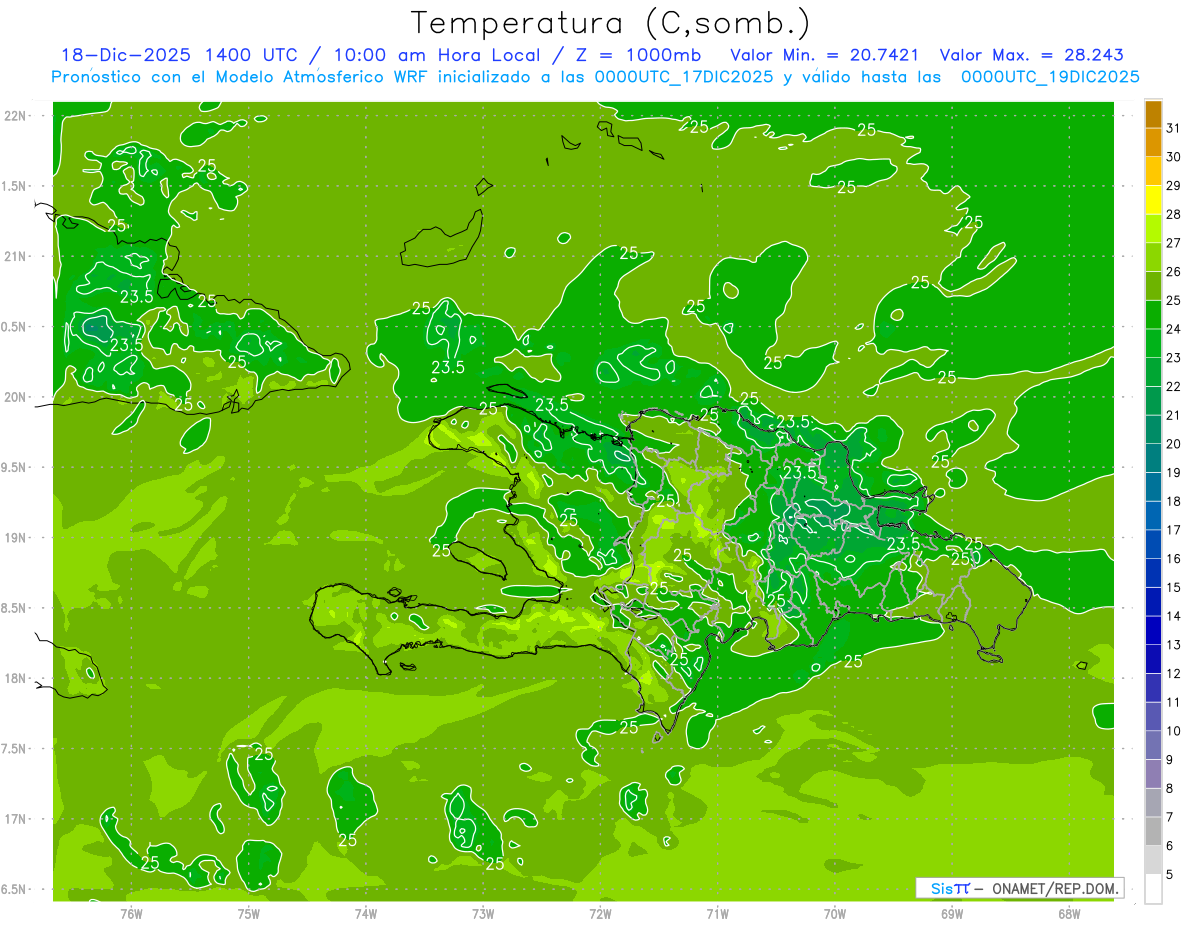Screen dimensions: 1200x927
Task: Select the 'Valor Max. = 28.243' text
Action: coord(1032,55)
